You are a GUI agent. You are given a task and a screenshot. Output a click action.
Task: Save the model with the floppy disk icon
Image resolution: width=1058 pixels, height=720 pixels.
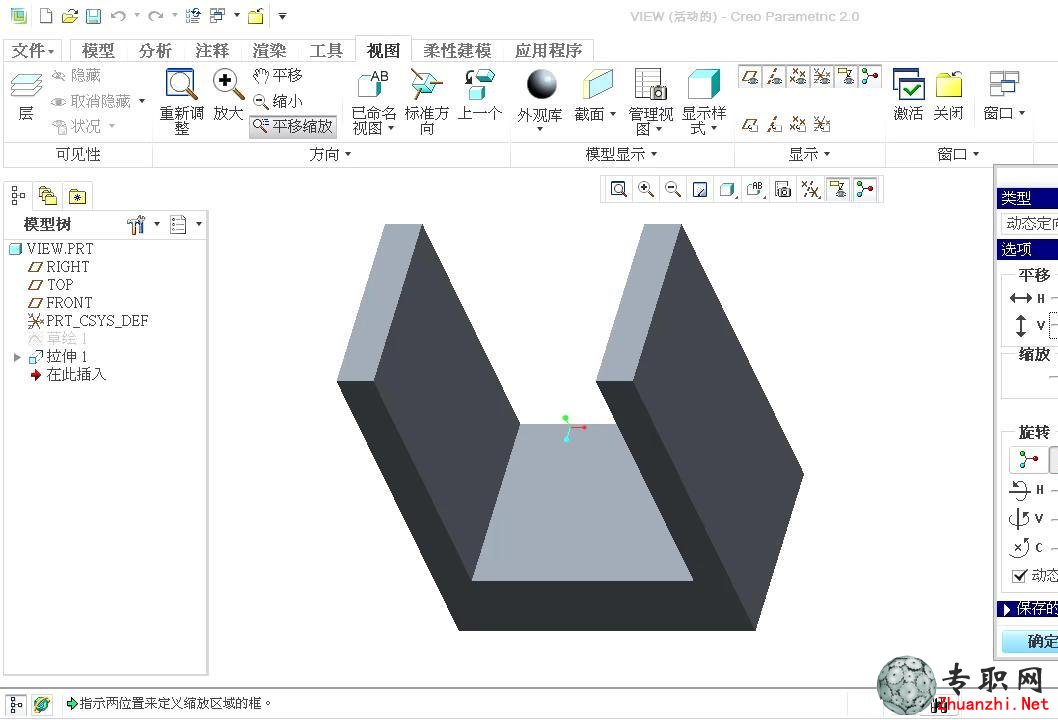click(x=93, y=16)
